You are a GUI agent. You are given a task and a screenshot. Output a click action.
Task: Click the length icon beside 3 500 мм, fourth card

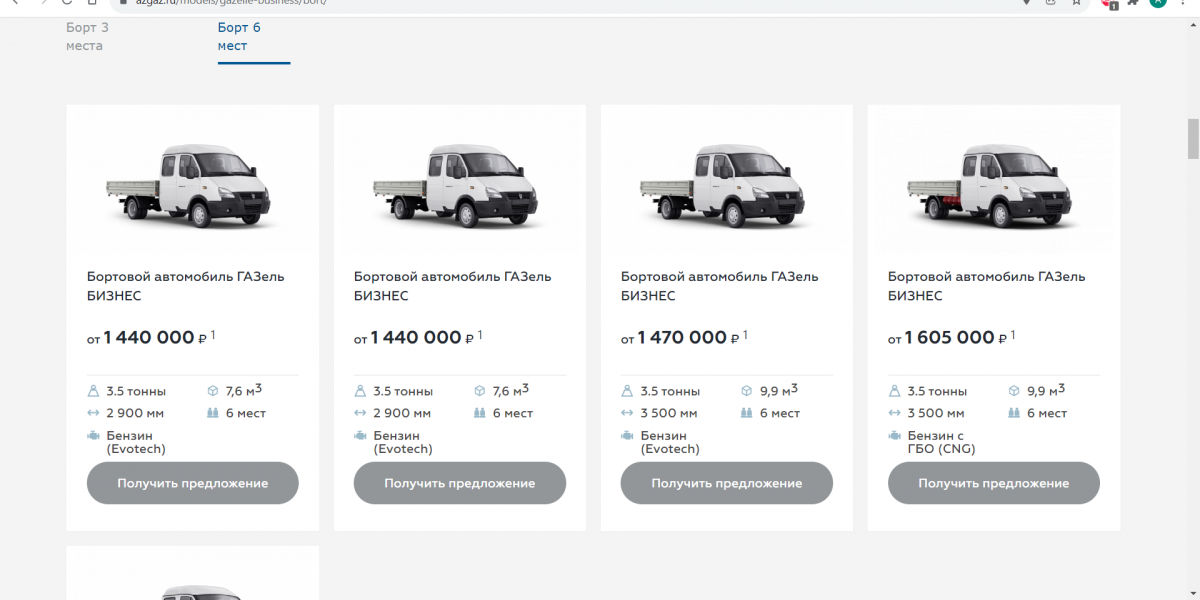pos(895,413)
